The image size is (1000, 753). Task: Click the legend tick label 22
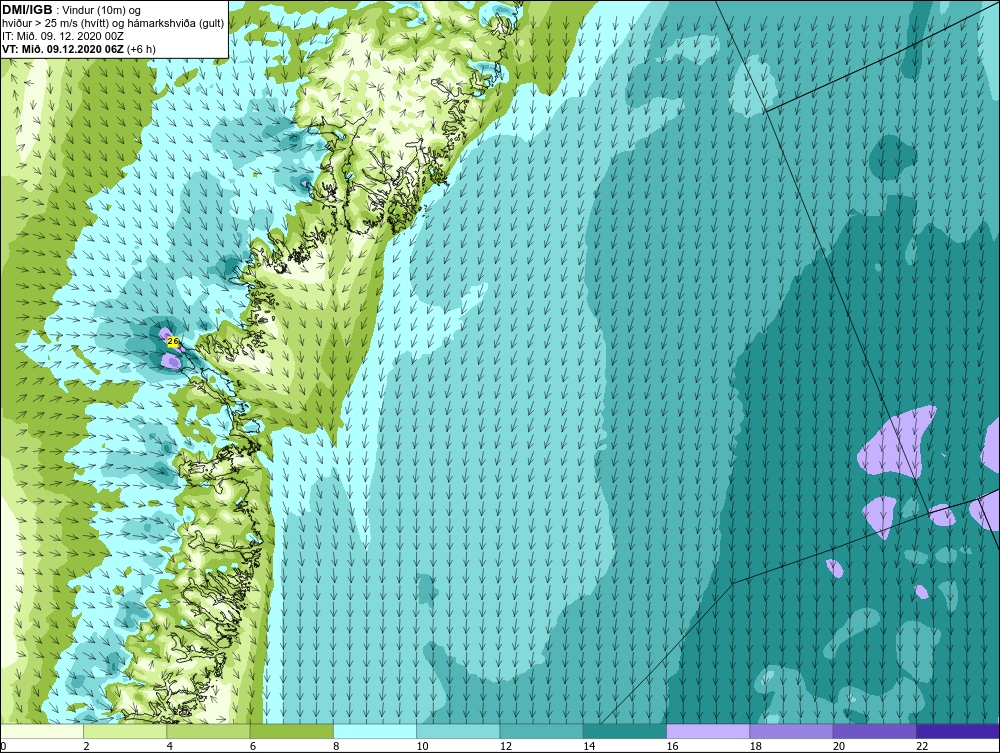pyautogui.click(x=922, y=747)
